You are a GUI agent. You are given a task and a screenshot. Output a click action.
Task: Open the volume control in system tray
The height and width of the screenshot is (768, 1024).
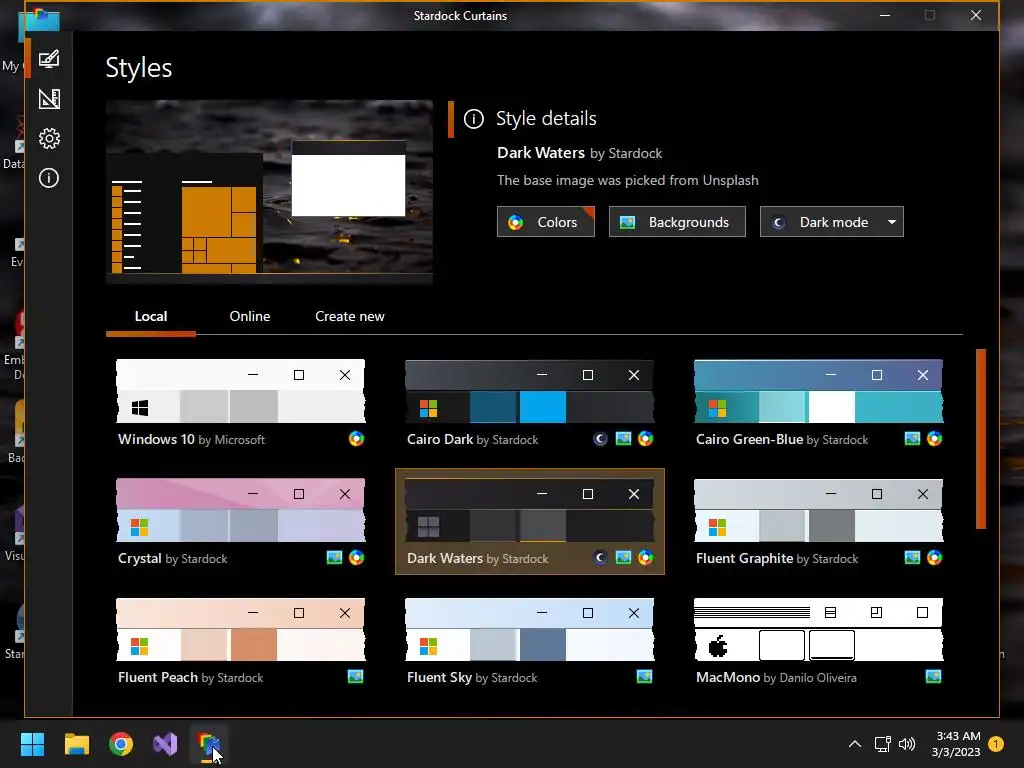coord(907,744)
